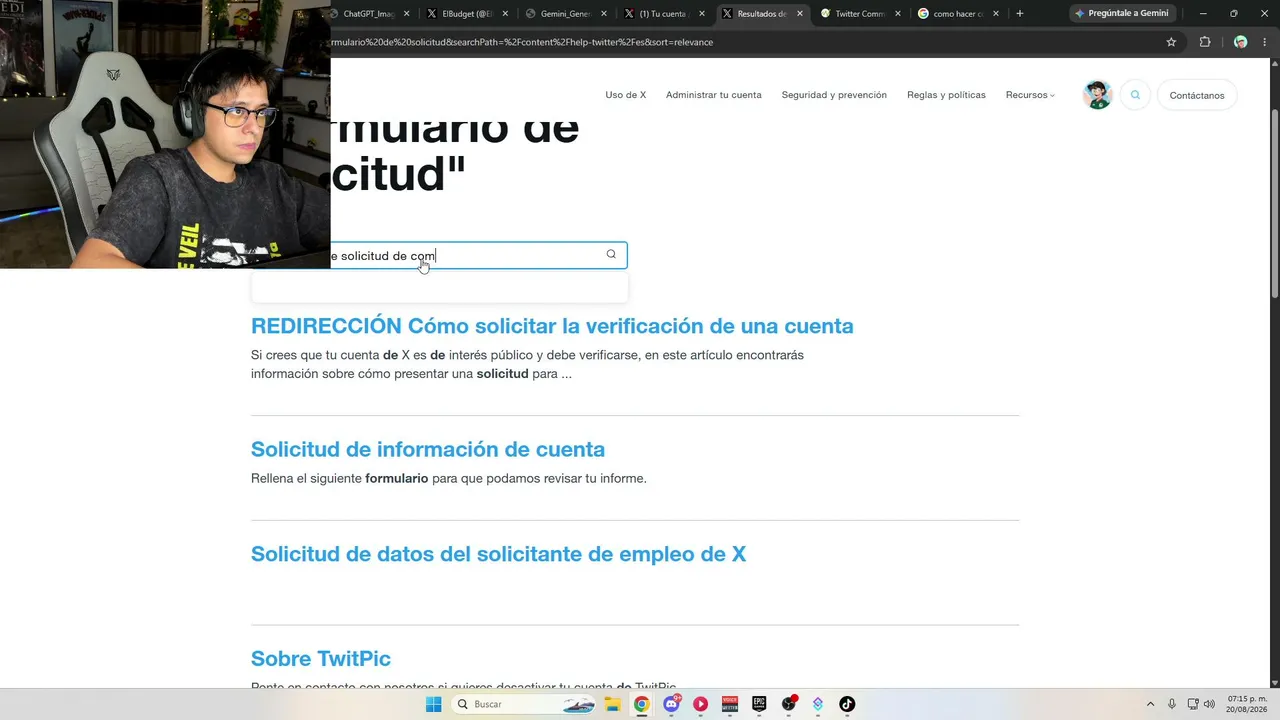Open the Chrome extensions puzzle icon
This screenshot has width=1280, height=720.
click(1205, 42)
